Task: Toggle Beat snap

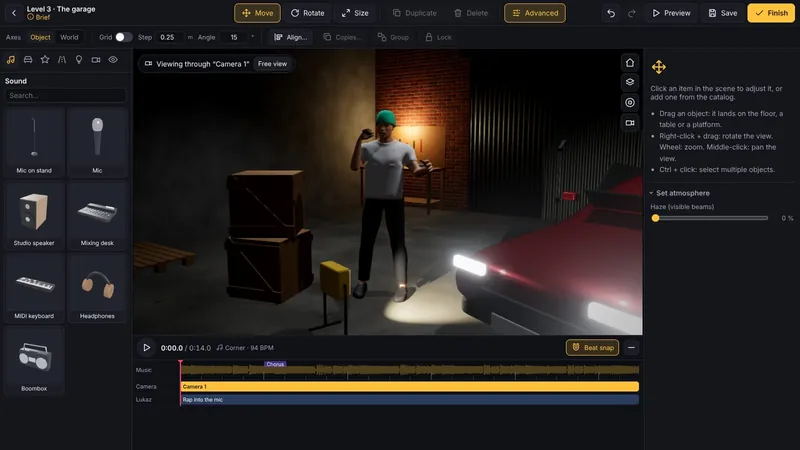Action: [592, 347]
